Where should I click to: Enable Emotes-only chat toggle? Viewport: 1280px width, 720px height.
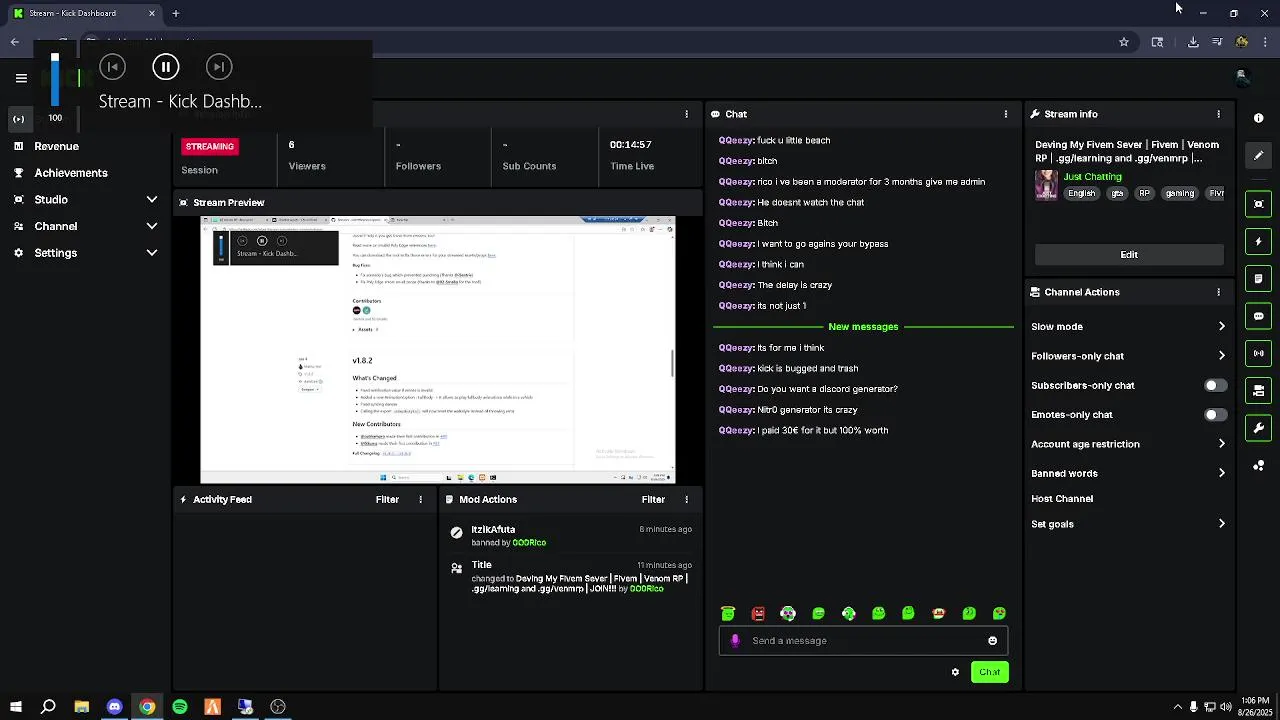tap(1215, 415)
